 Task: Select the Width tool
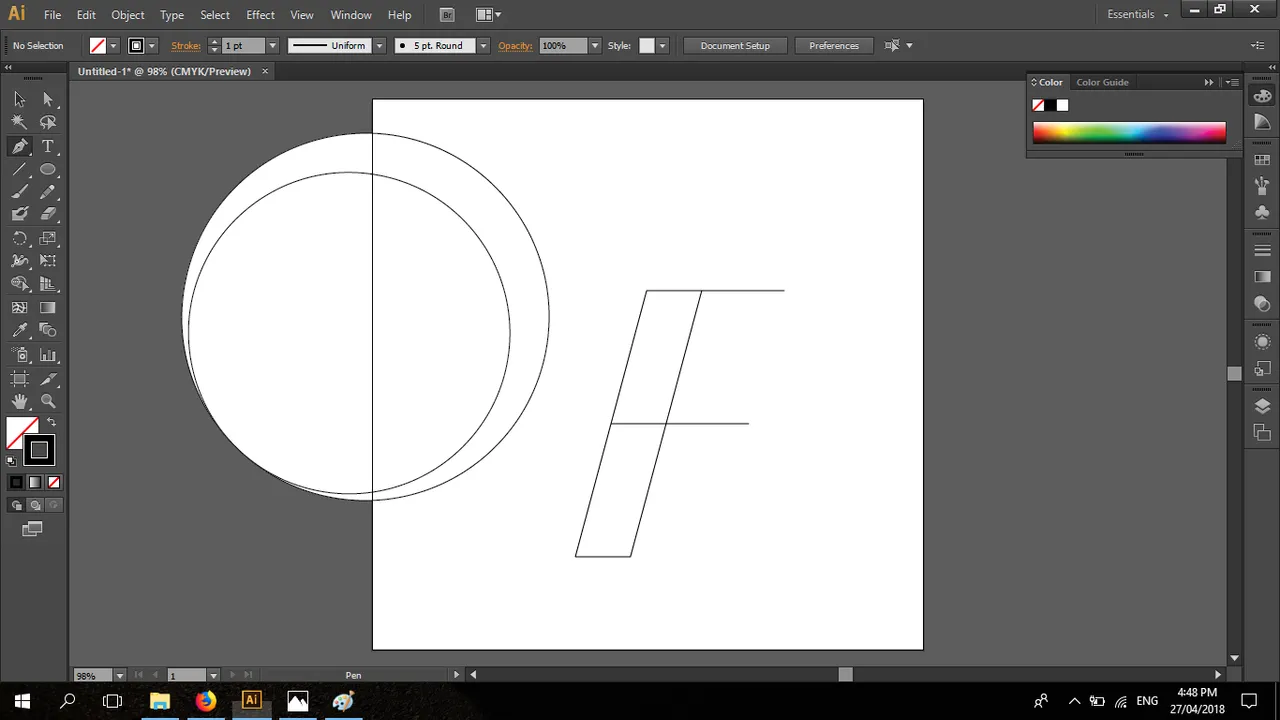coord(19,261)
